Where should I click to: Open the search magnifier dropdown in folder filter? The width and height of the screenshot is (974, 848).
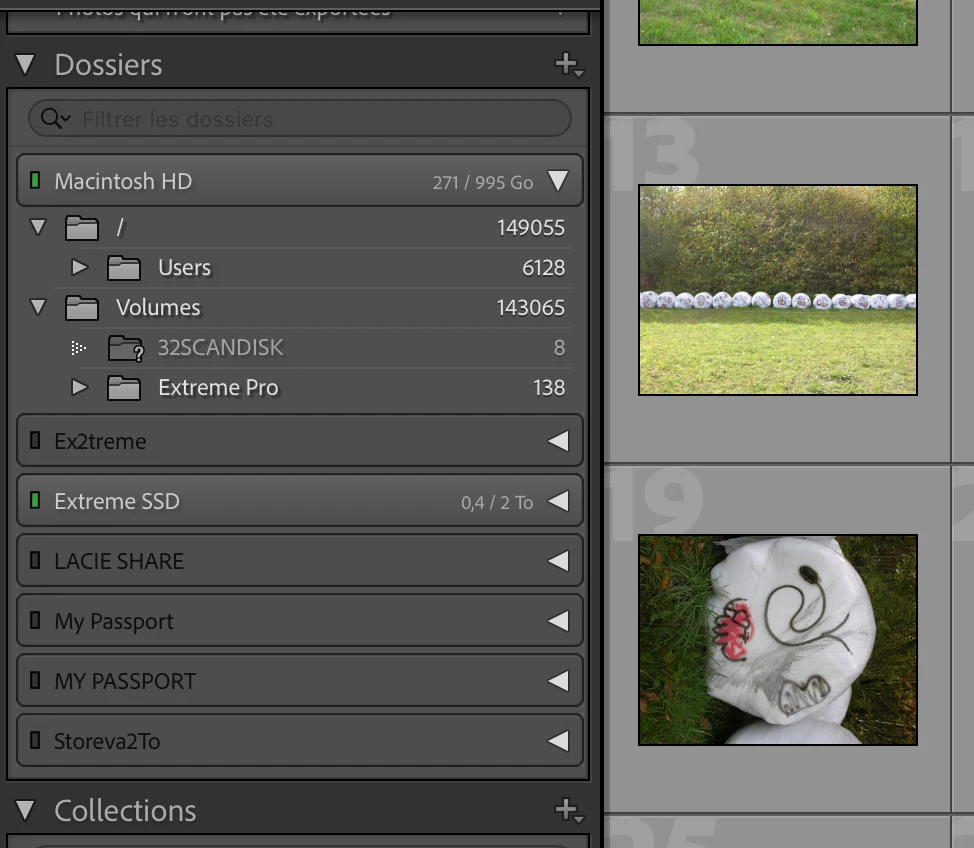[x=55, y=118]
